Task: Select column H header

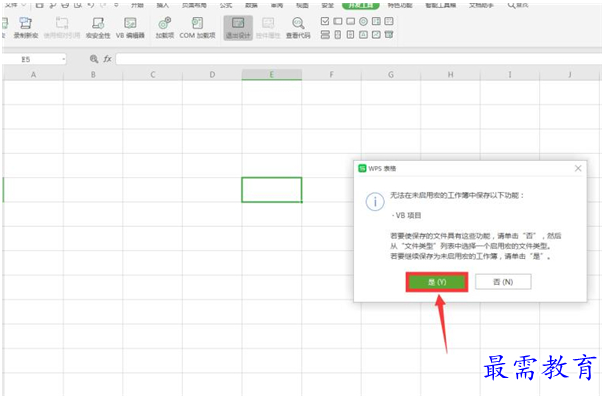Action: (x=450, y=74)
